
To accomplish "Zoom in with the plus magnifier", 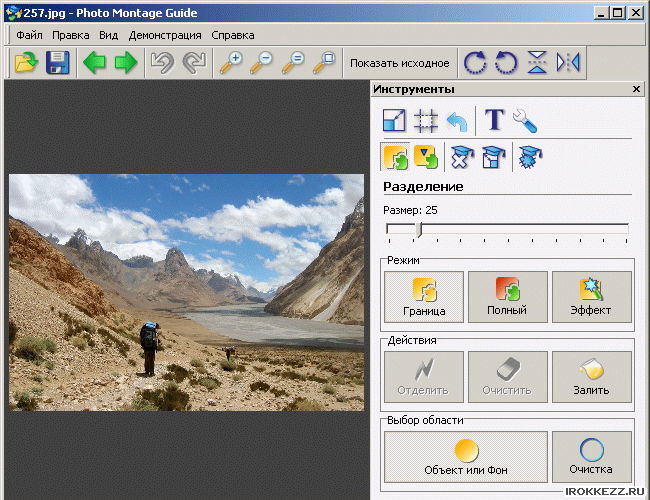I will 230,63.
